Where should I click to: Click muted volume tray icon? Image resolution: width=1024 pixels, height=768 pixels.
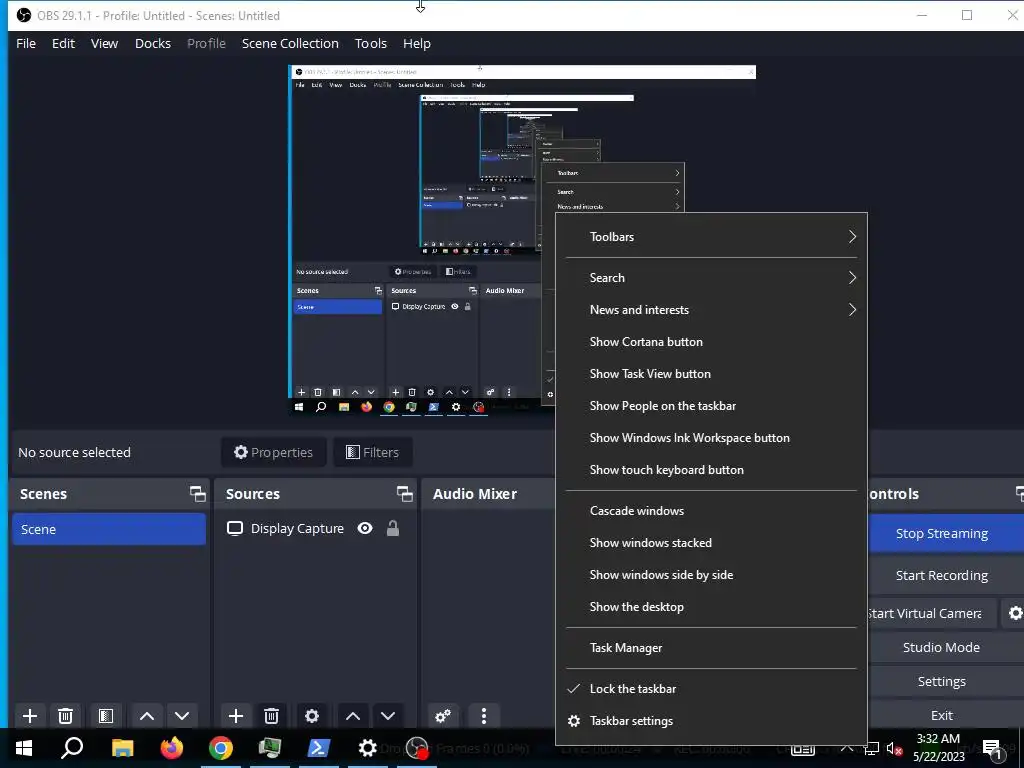894,748
